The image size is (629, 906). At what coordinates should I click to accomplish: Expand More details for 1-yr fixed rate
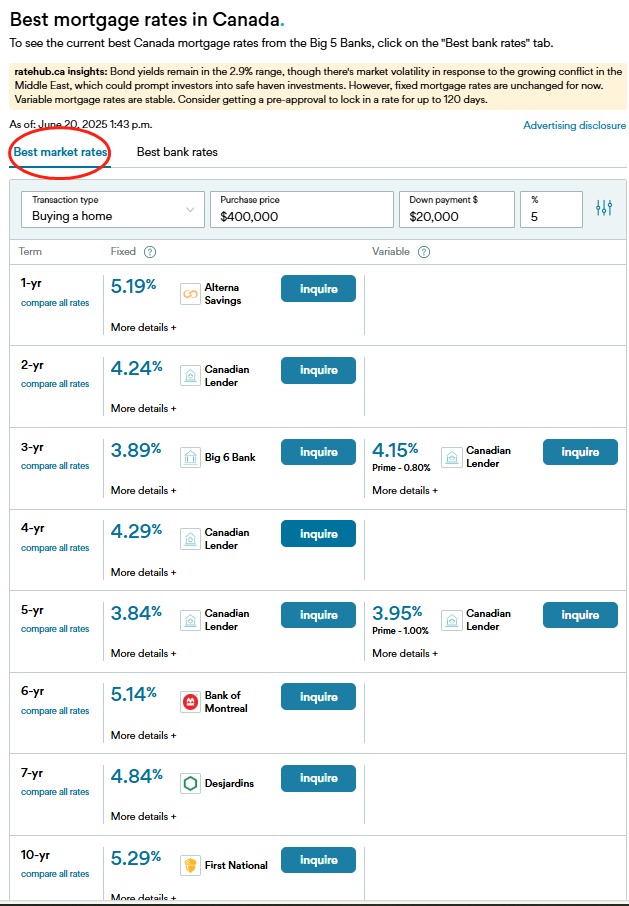click(x=143, y=328)
